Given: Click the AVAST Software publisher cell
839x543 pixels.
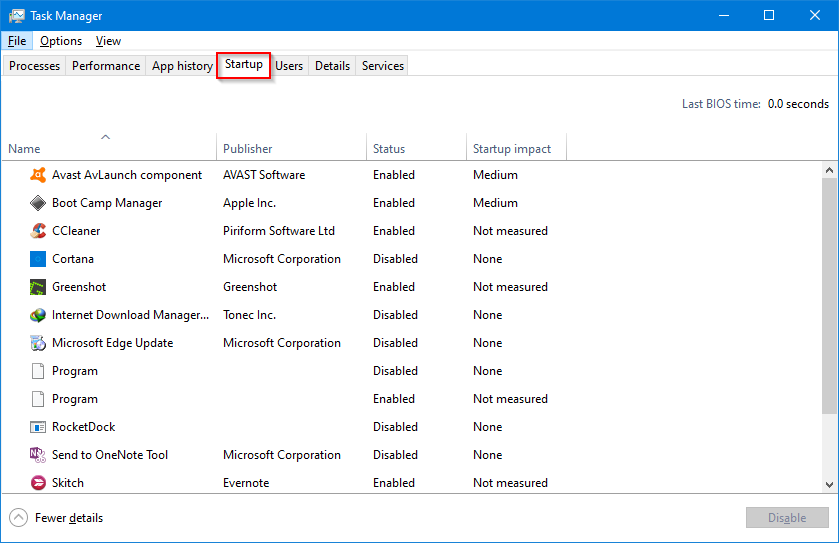Looking at the screenshot, I should 264,175.
